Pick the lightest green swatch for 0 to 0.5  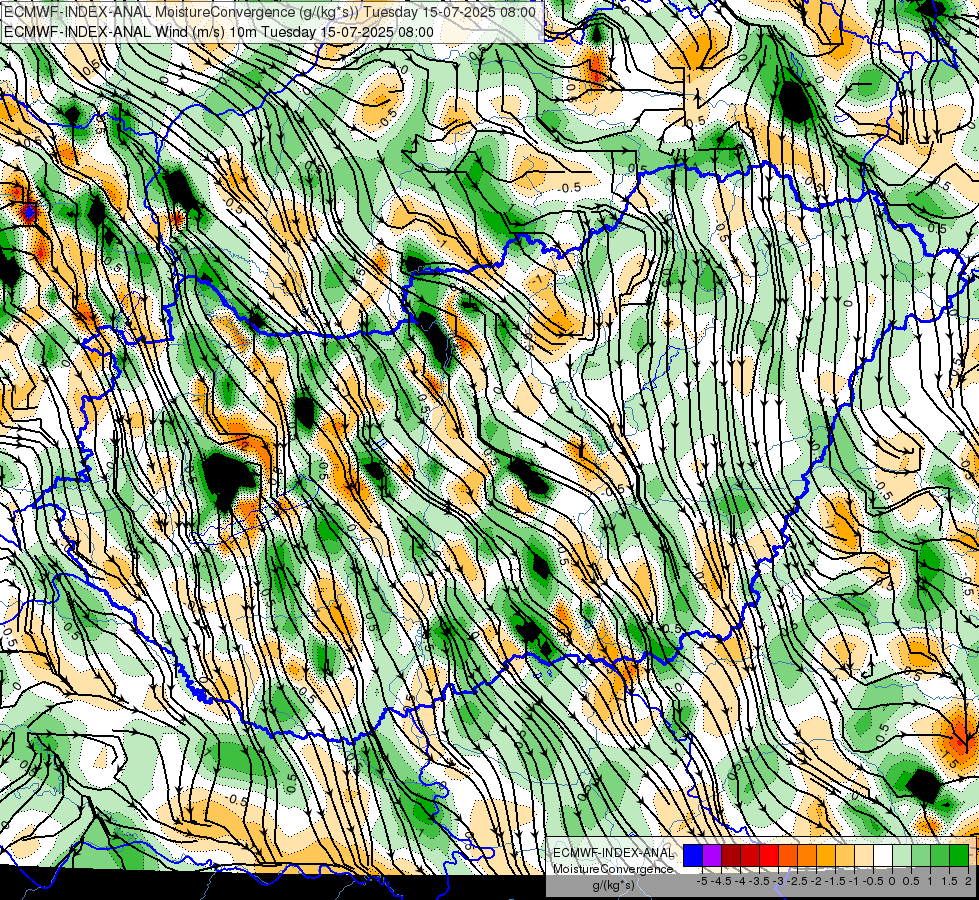pyautogui.click(x=902, y=856)
